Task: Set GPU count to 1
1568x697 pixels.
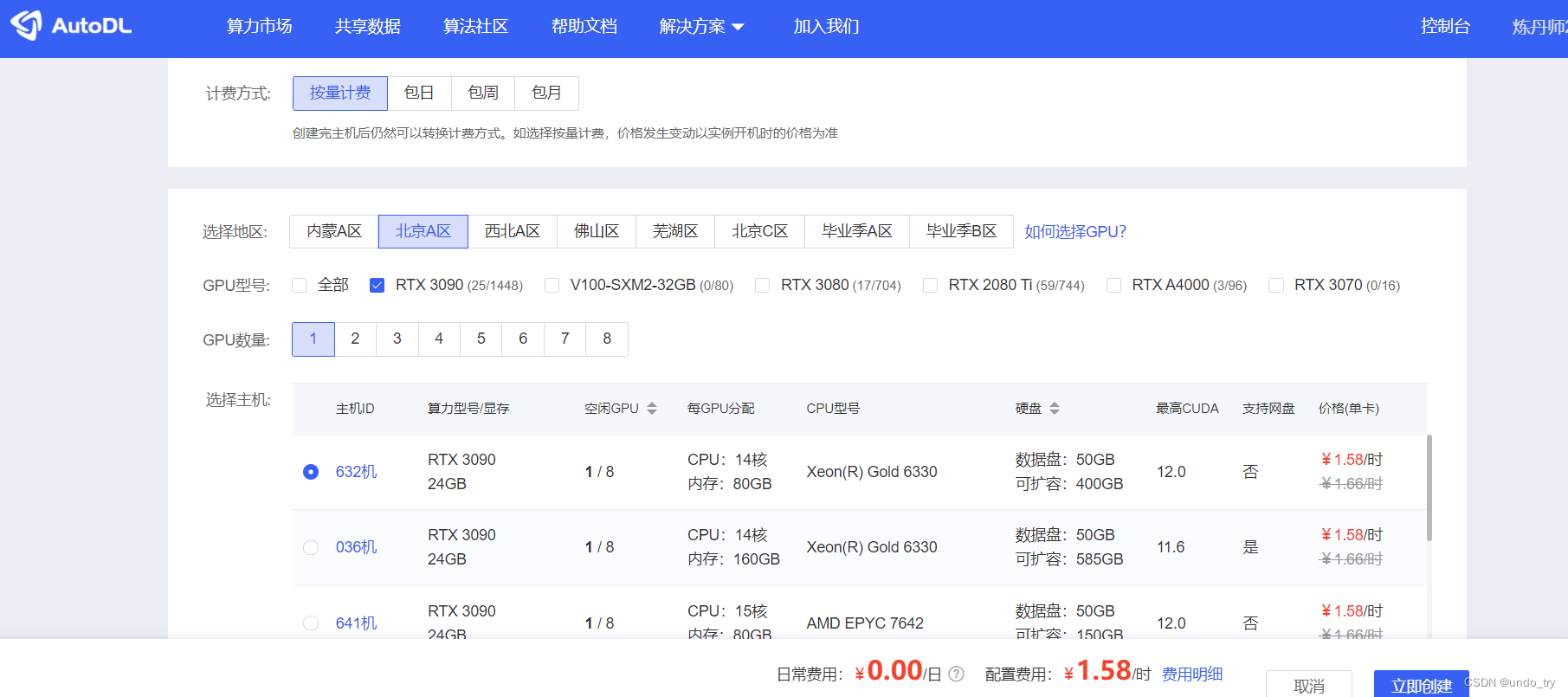Action: pos(313,339)
